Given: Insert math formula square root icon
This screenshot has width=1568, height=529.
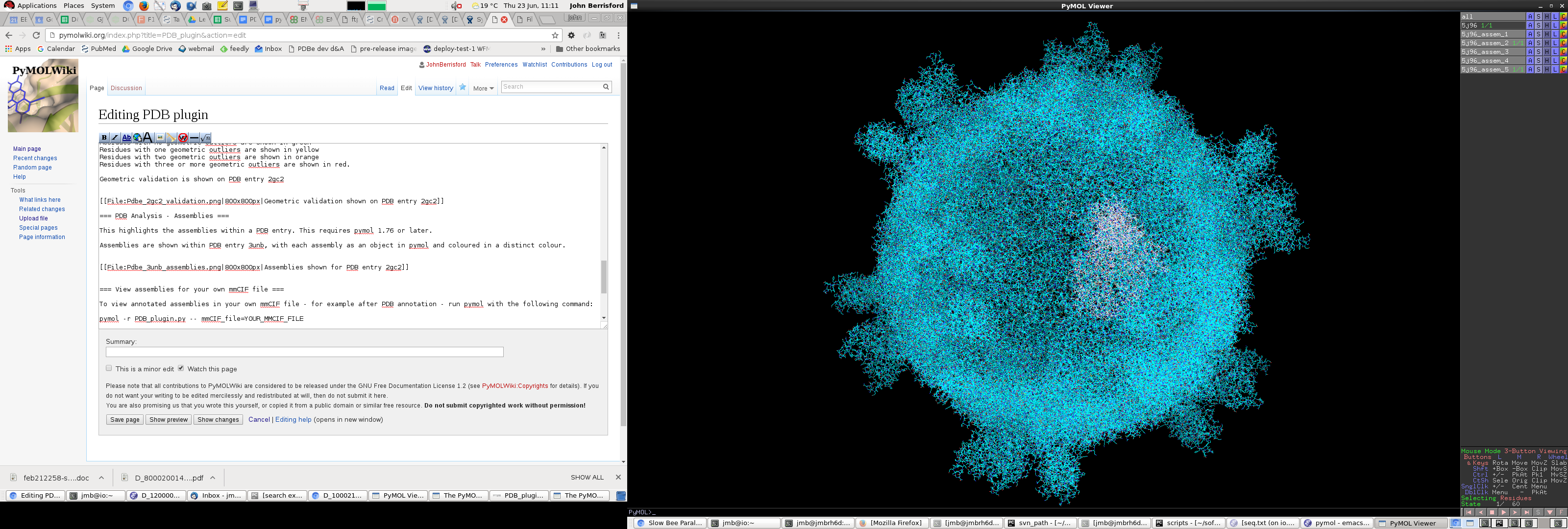Looking at the screenshot, I should tap(206, 138).
